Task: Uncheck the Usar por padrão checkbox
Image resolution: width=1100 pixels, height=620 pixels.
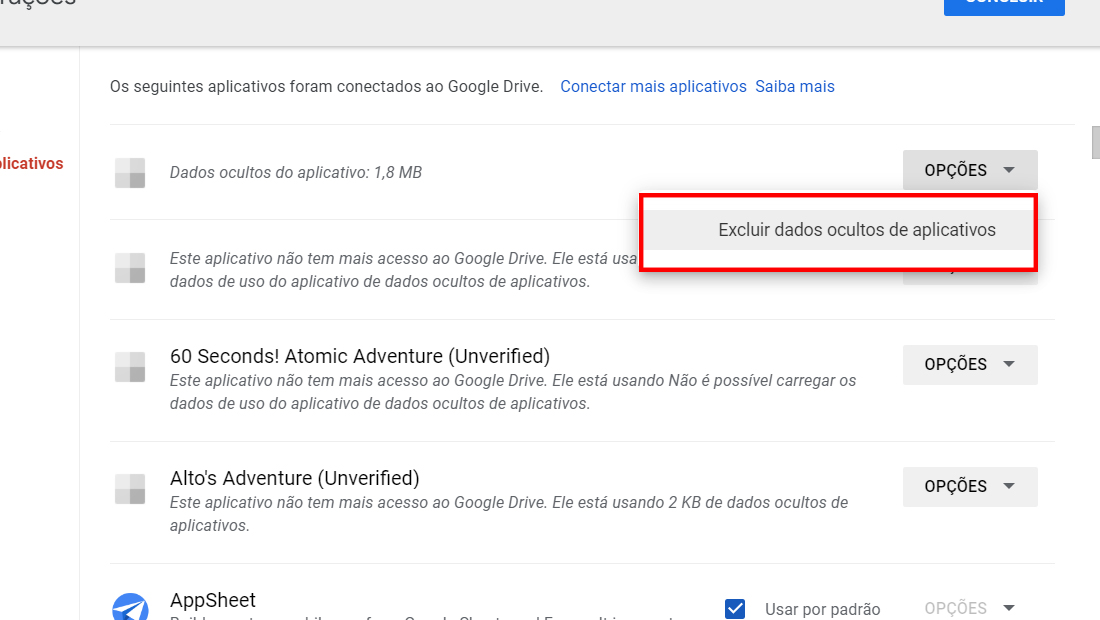Action: click(735, 609)
